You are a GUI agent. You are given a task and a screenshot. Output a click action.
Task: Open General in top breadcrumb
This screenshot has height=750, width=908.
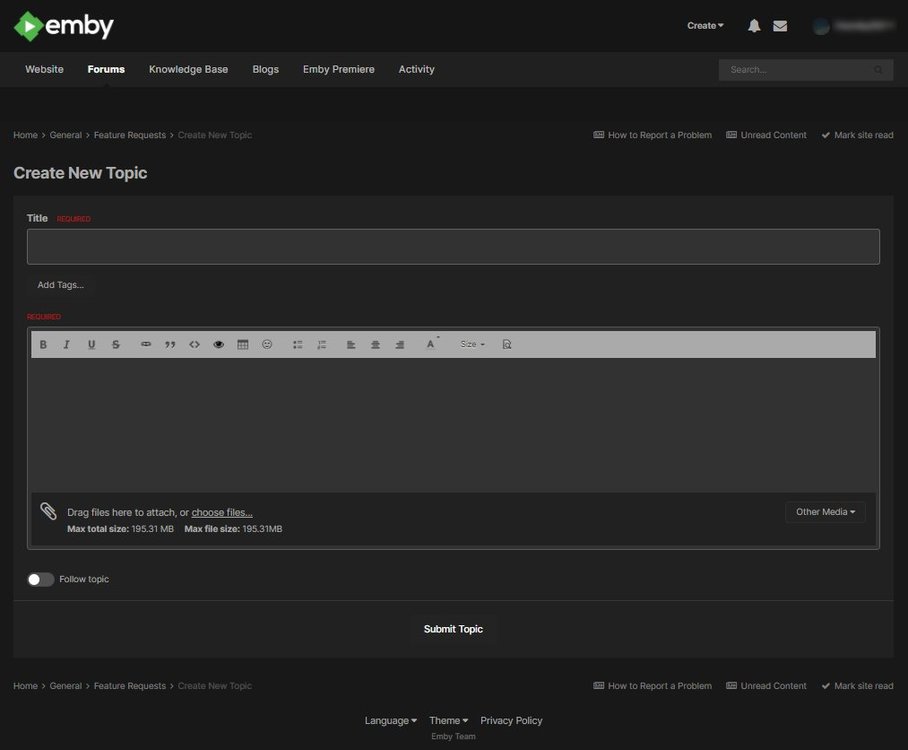(x=65, y=135)
